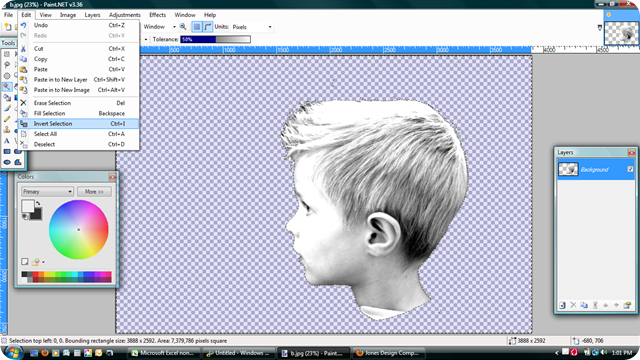Open the View menu
This screenshot has height=360, width=640.
point(45,15)
